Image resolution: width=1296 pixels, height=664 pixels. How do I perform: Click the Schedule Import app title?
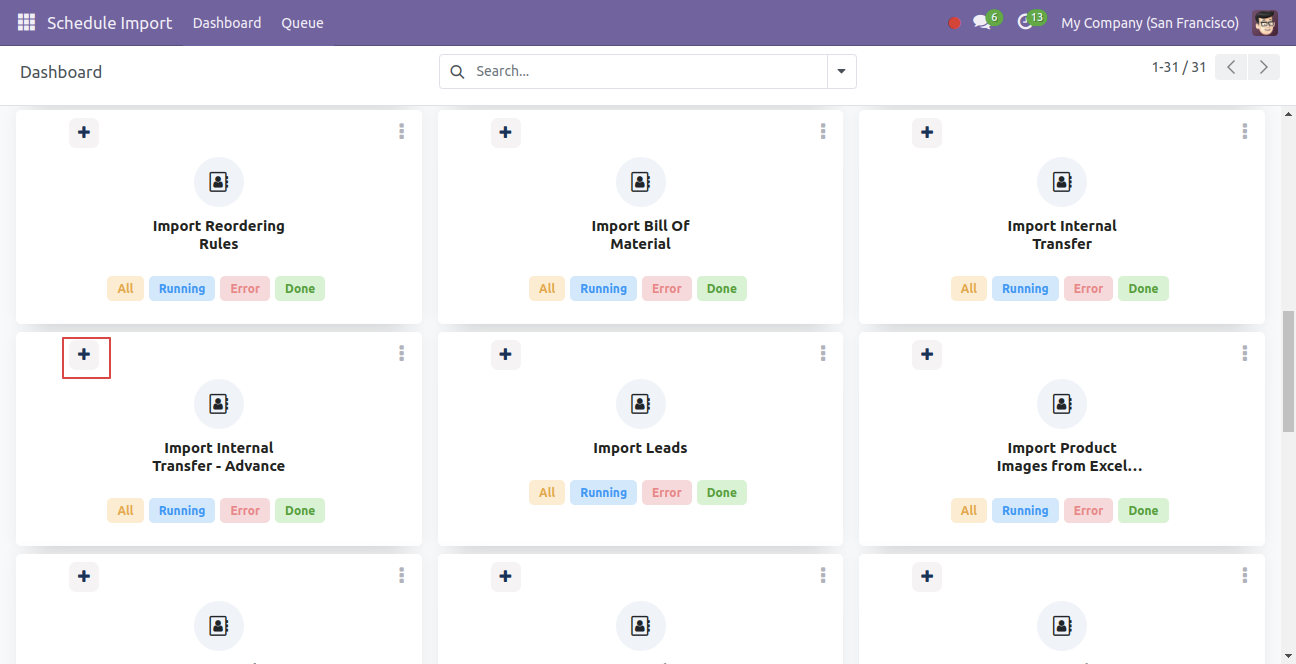click(x=110, y=22)
